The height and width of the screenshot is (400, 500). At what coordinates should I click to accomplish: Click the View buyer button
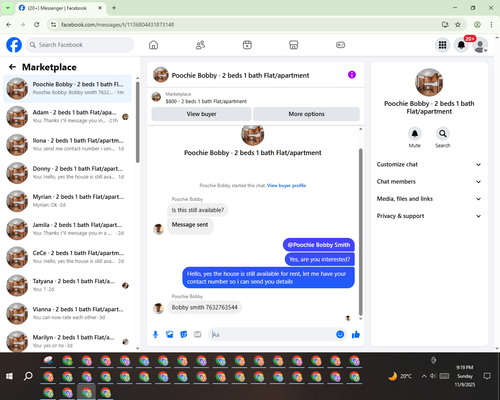coord(201,114)
